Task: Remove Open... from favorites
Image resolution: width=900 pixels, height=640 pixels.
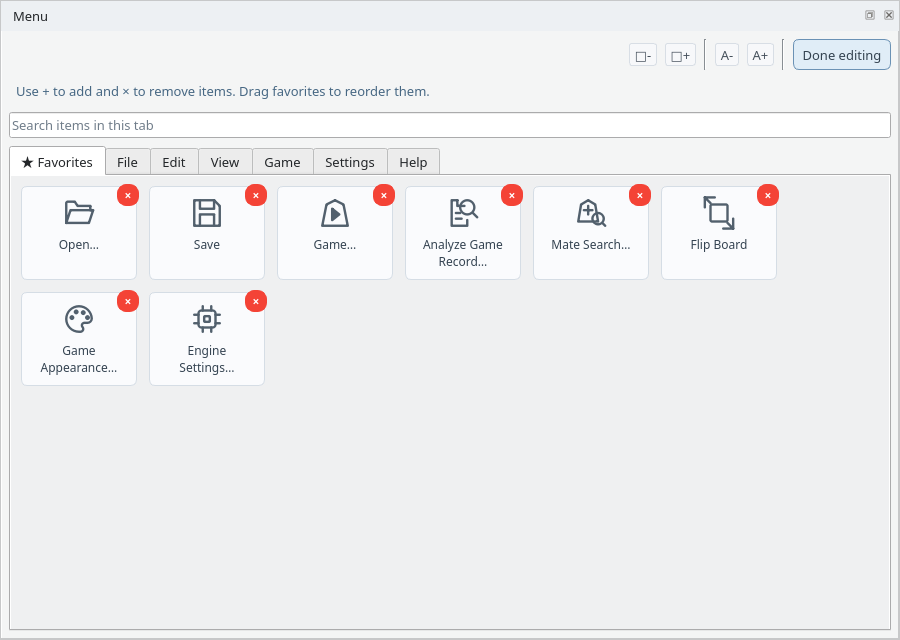Action: click(x=128, y=195)
